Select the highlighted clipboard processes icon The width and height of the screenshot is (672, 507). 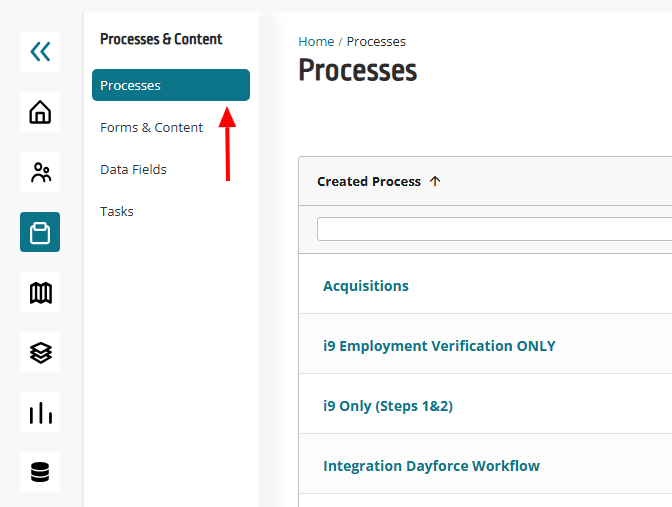(x=40, y=232)
